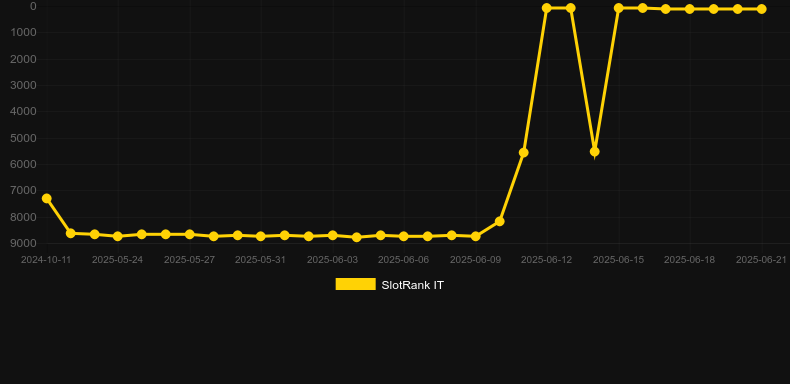The image size is (790, 384).
Task: Click the 2025-06-21 x-axis label
Action: (761, 260)
